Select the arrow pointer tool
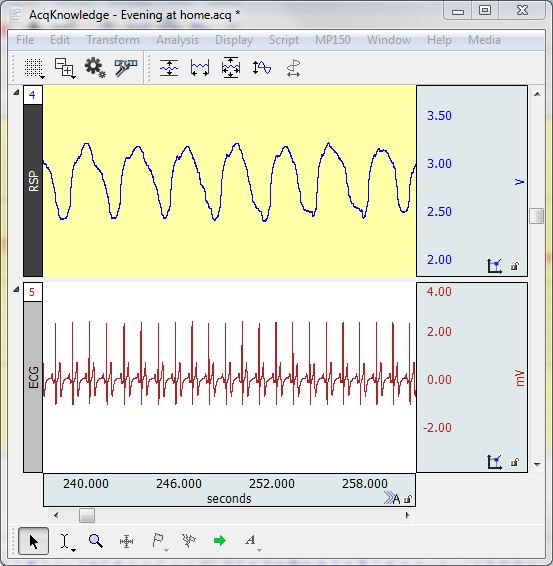553x566 pixels. (34, 541)
